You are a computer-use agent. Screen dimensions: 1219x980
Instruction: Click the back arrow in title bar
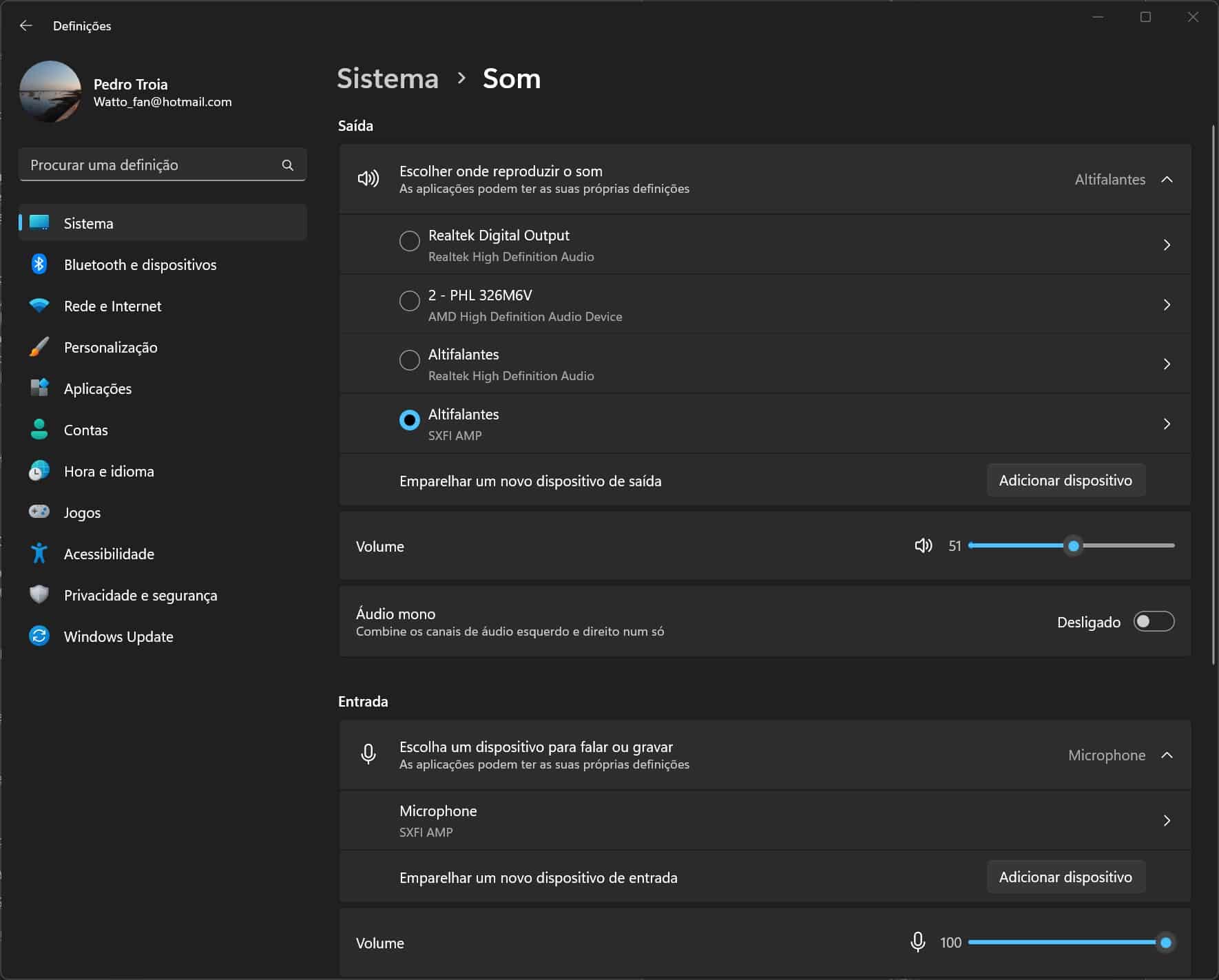[26, 25]
